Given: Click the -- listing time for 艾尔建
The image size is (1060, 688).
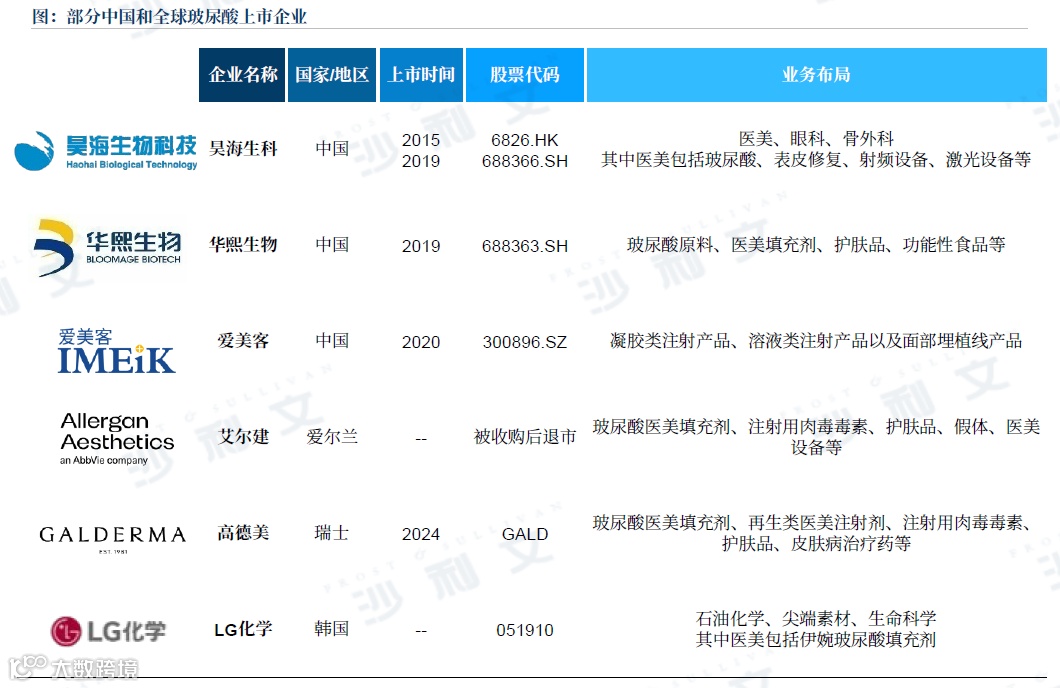Looking at the screenshot, I should point(420,439).
